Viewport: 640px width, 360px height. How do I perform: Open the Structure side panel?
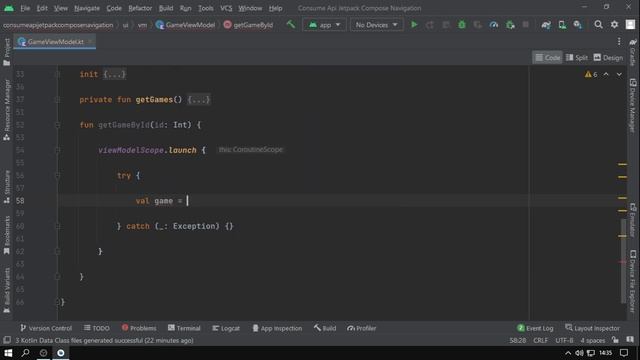[x=7, y=187]
